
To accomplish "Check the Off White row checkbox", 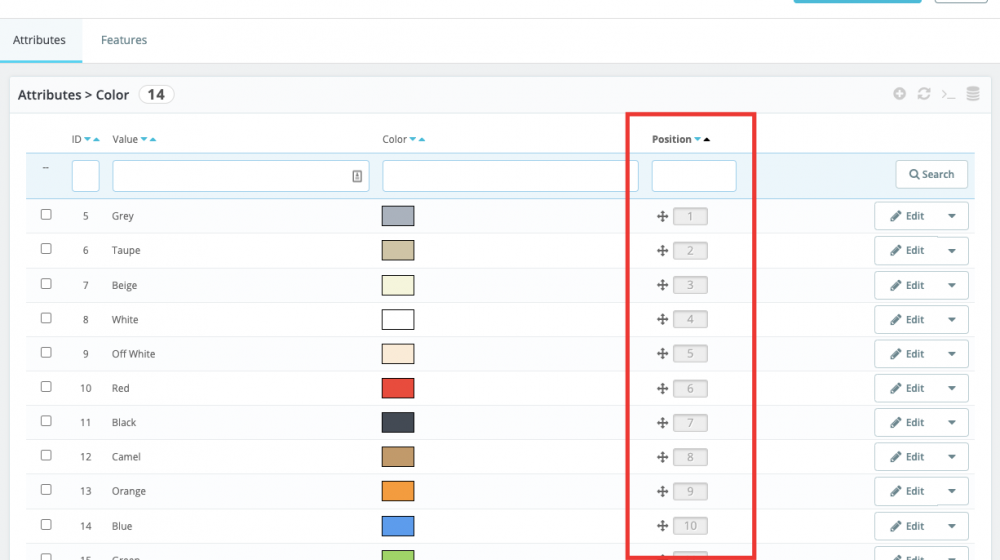I will coord(46,352).
